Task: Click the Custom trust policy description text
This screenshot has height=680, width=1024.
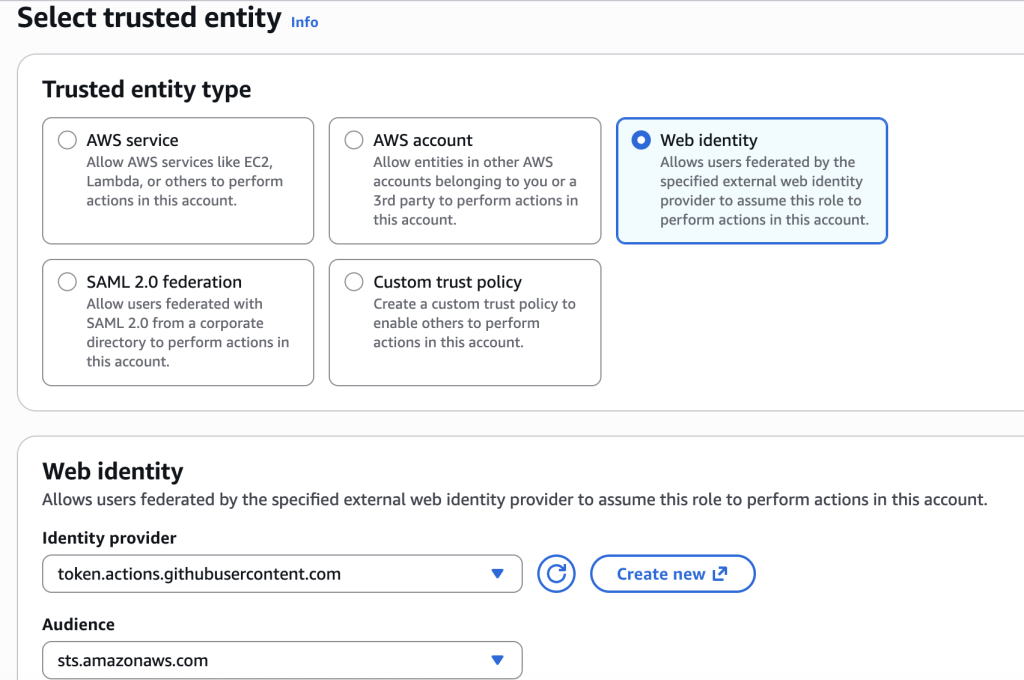Action: 474,323
